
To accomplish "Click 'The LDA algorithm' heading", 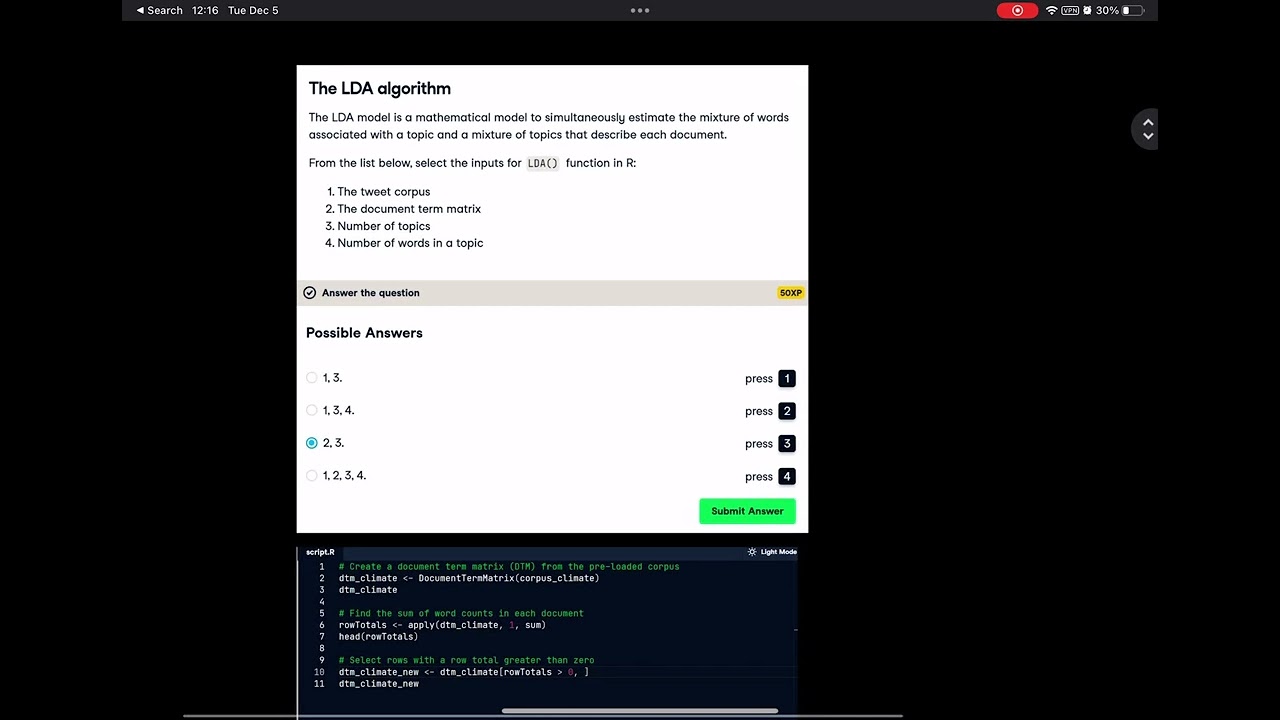I will pos(380,89).
